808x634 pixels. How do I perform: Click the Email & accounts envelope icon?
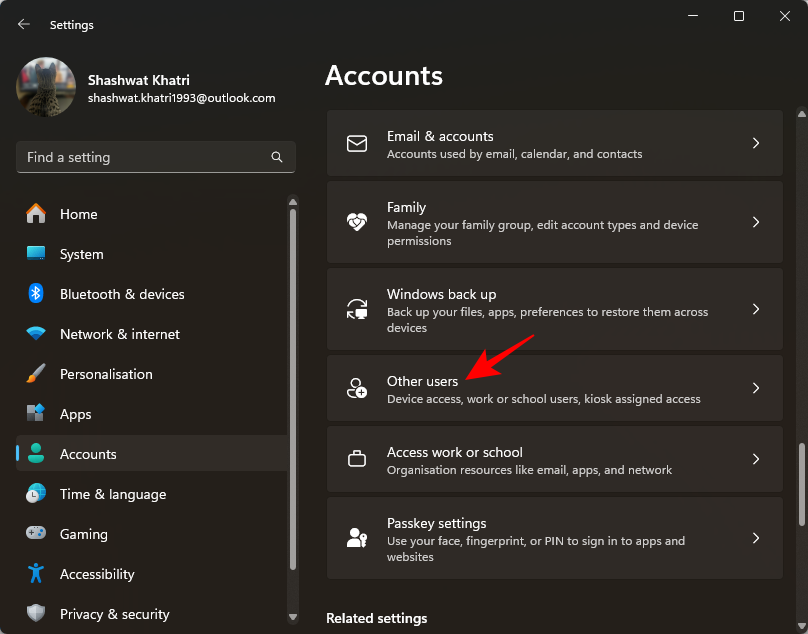(x=357, y=144)
